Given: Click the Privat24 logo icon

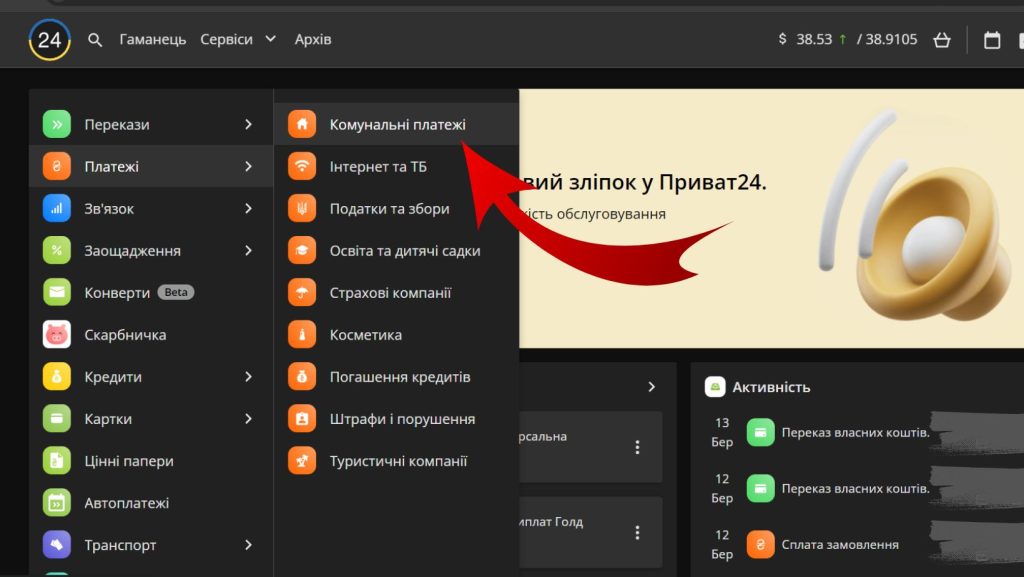Looking at the screenshot, I should pyautogui.click(x=49, y=40).
